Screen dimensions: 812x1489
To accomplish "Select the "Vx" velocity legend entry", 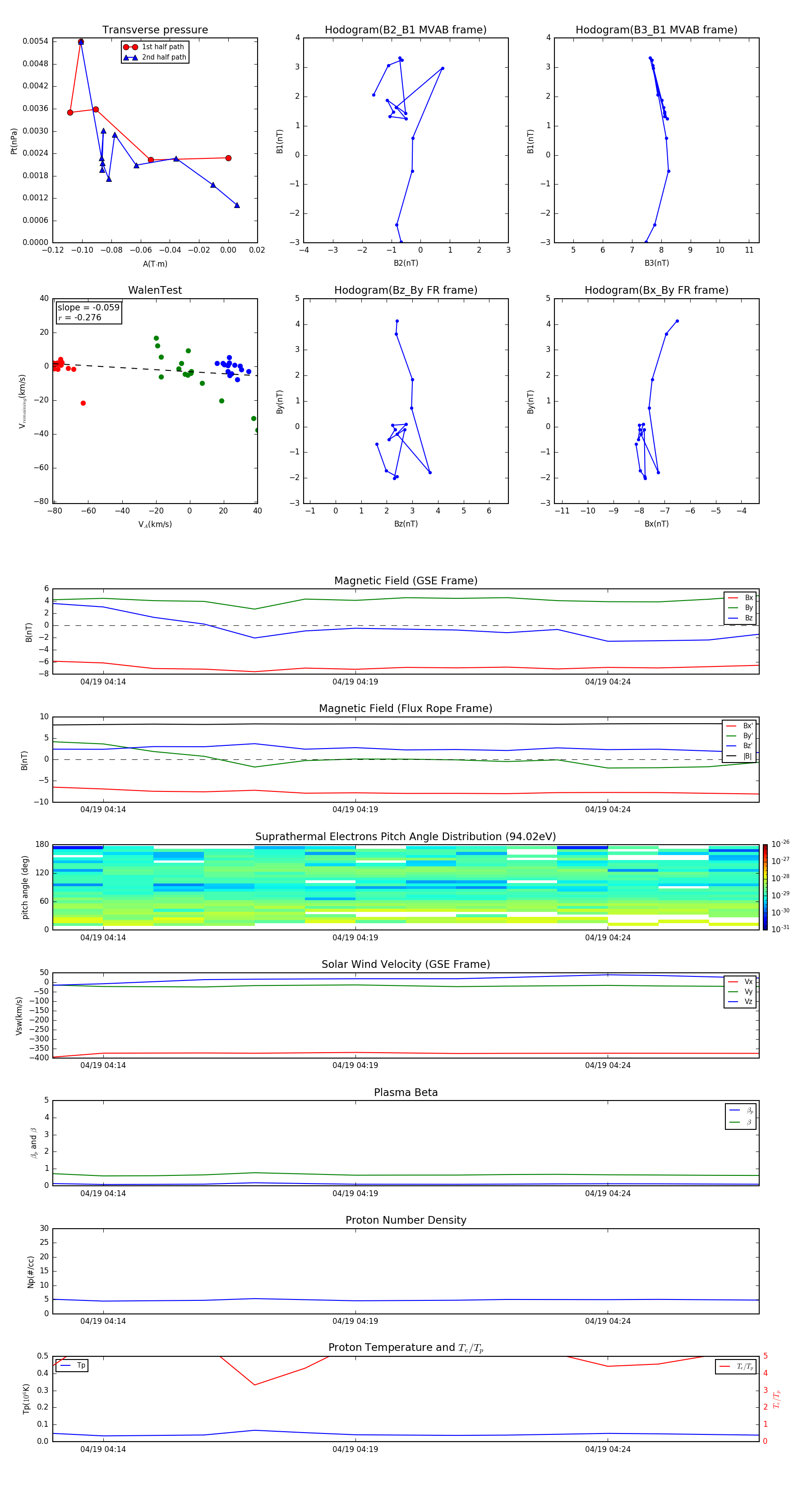I will coord(740,982).
